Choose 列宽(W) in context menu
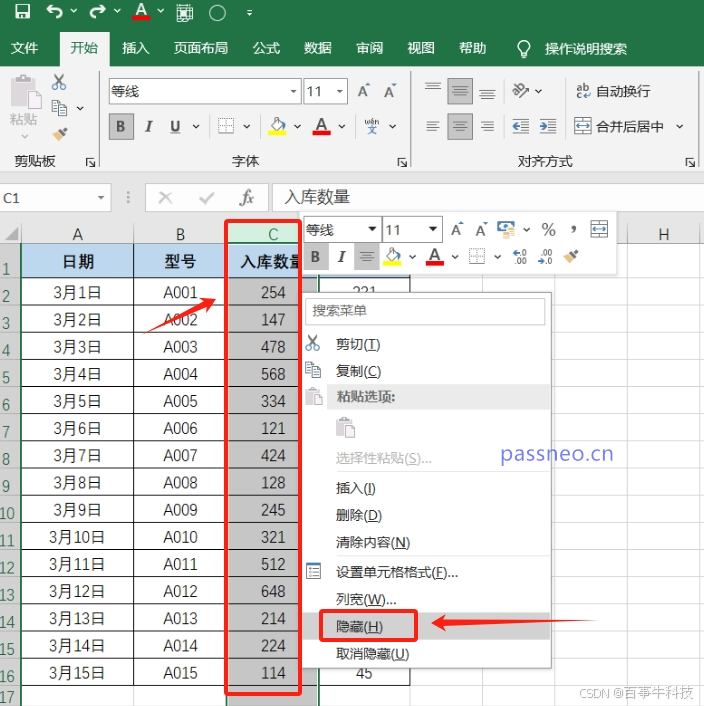Image resolution: width=704 pixels, height=706 pixels. click(x=426, y=599)
